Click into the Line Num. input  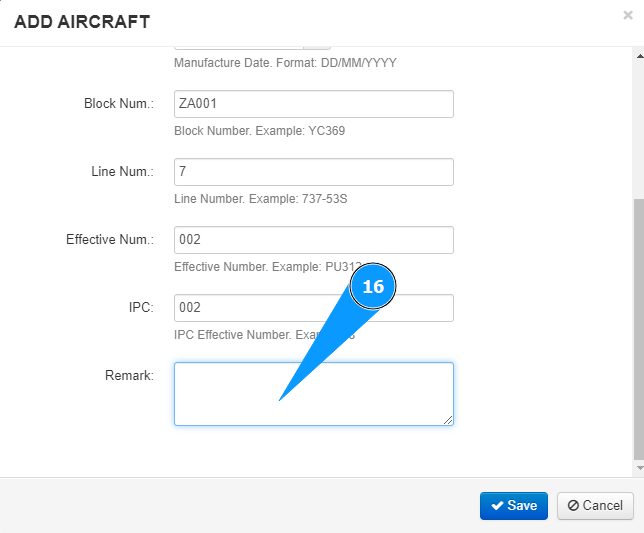(x=314, y=172)
